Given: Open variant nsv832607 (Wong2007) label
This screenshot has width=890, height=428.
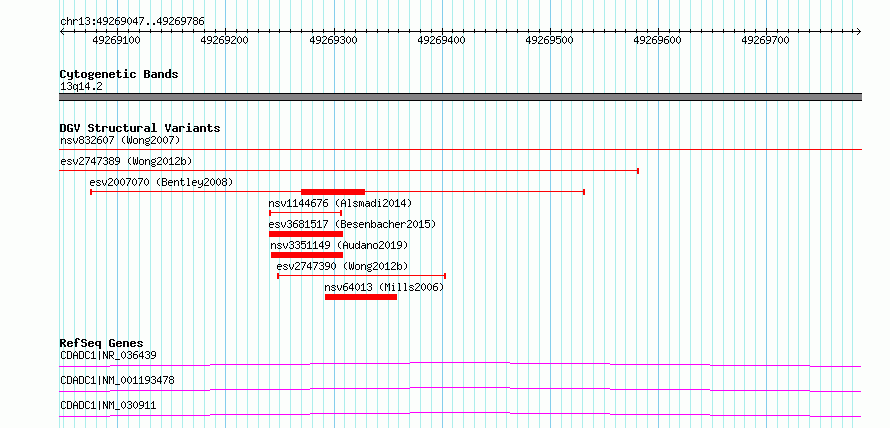Looking at the screenshot, I should pyautogui.click(x=120, y=140).
